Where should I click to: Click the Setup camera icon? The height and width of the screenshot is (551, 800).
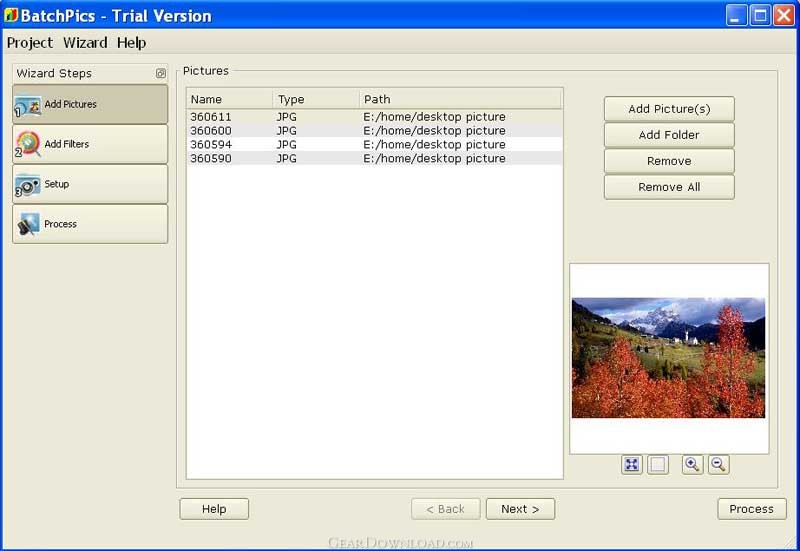(28, 185)
